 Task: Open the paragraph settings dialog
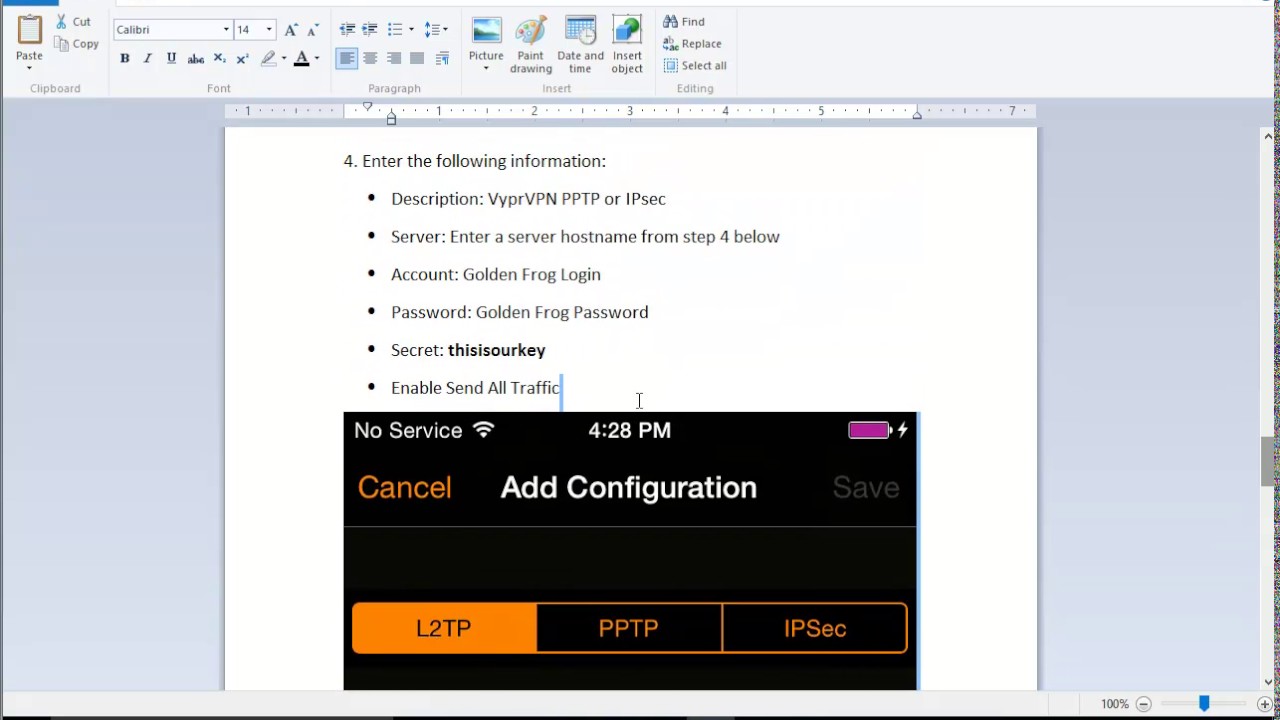coord(442,59)
